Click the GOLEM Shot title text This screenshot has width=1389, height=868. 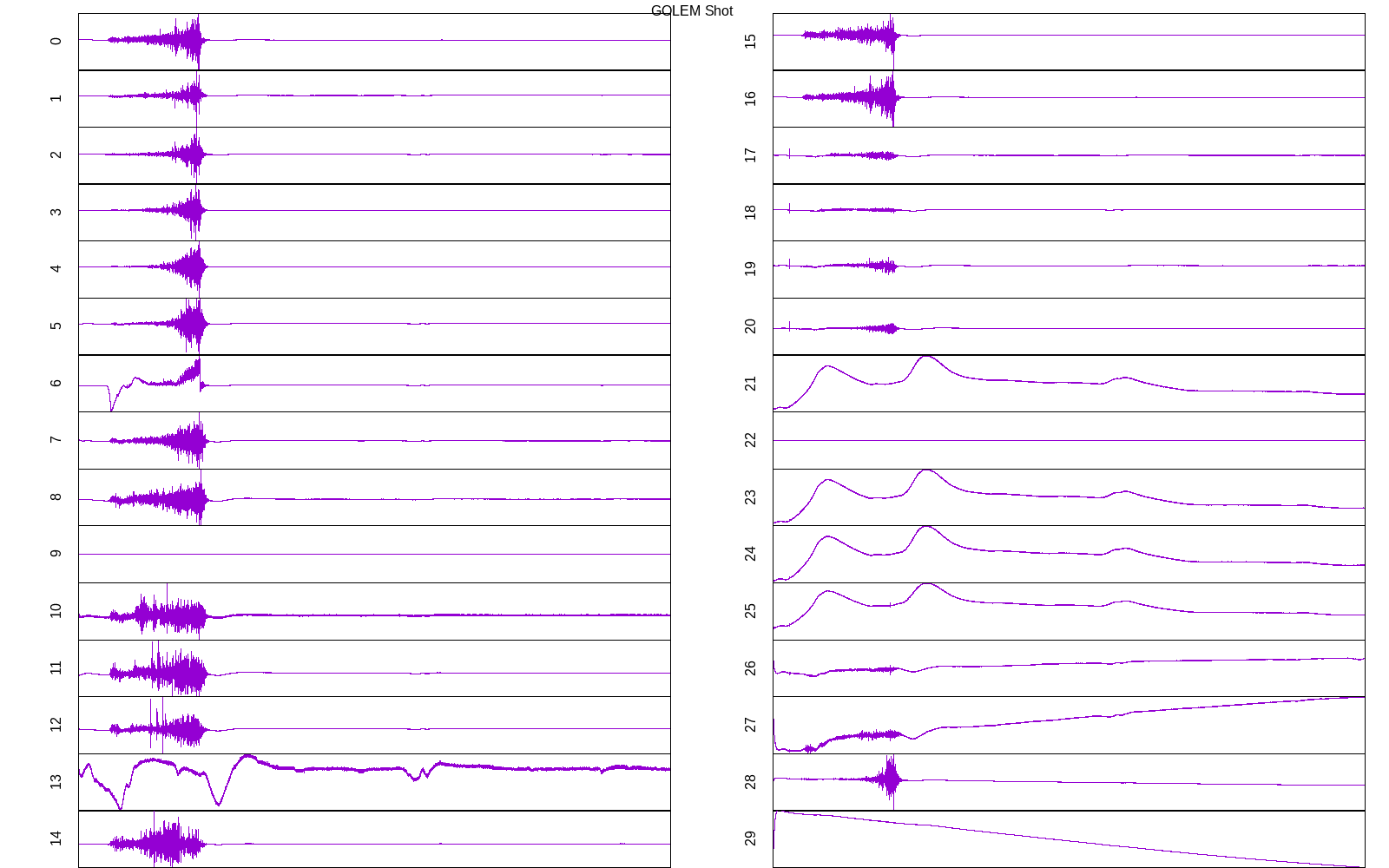tap(691, 11)
